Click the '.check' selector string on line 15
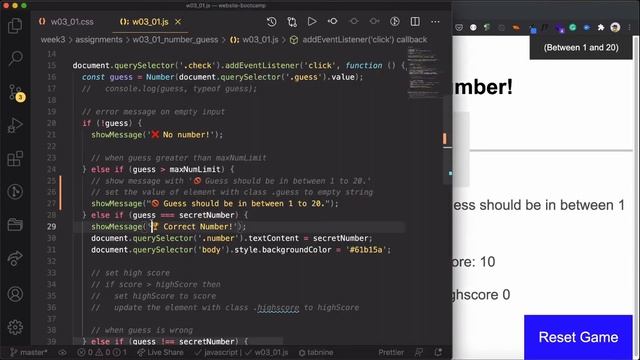Viewport: 640px width, 360px height. point(198,65)
